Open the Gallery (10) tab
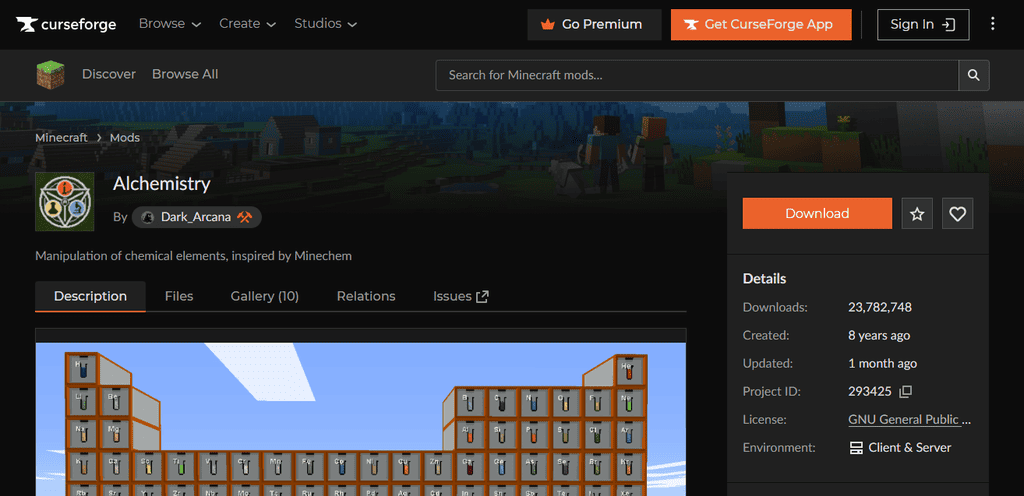The image size is (1024, 496). click(x=264, y=296)
